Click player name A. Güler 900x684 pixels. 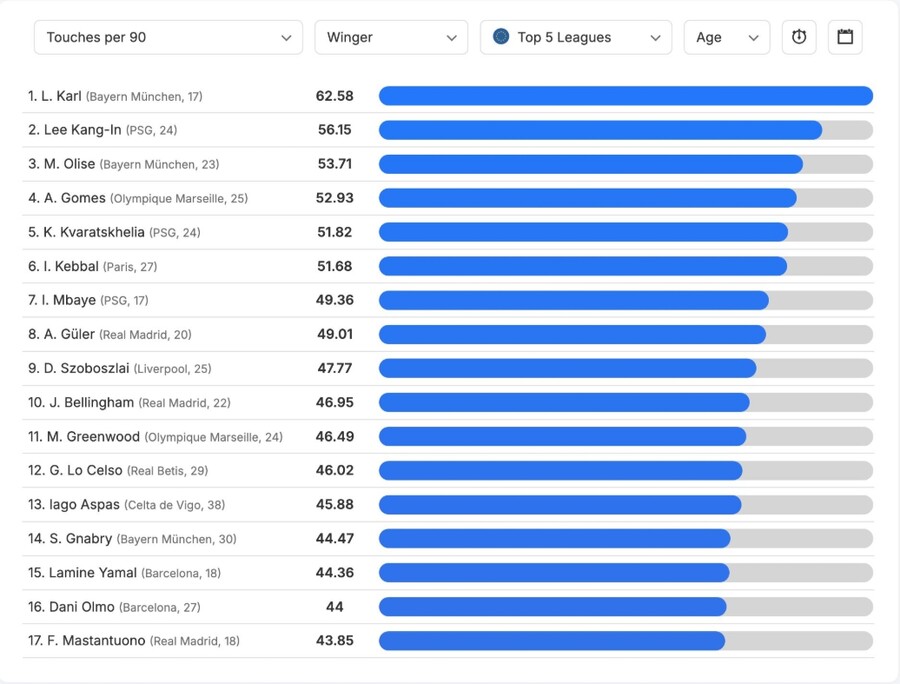69,334
